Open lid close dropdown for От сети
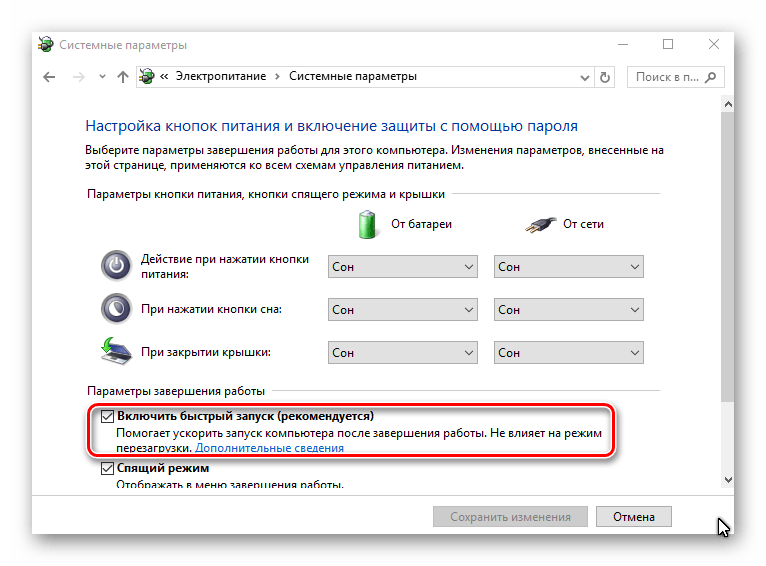The image size is (766, 566). click(x=569, y=353)
